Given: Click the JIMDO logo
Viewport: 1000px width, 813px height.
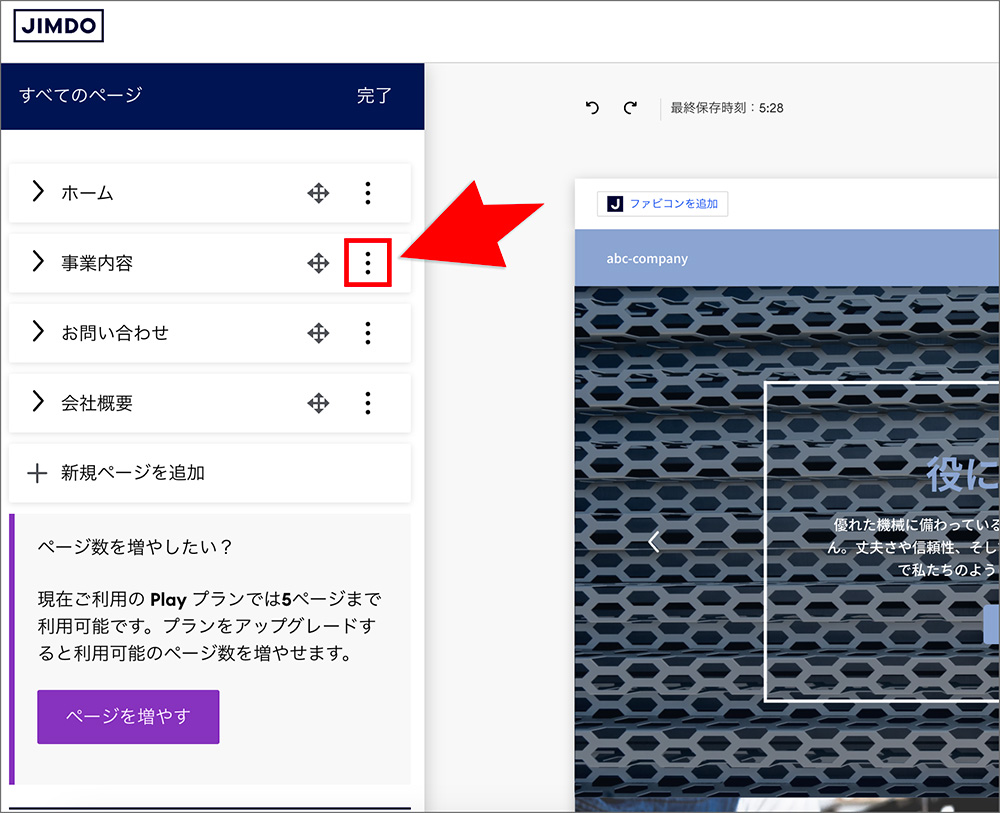Looking at the screenshot, I should tap(59, 26).
